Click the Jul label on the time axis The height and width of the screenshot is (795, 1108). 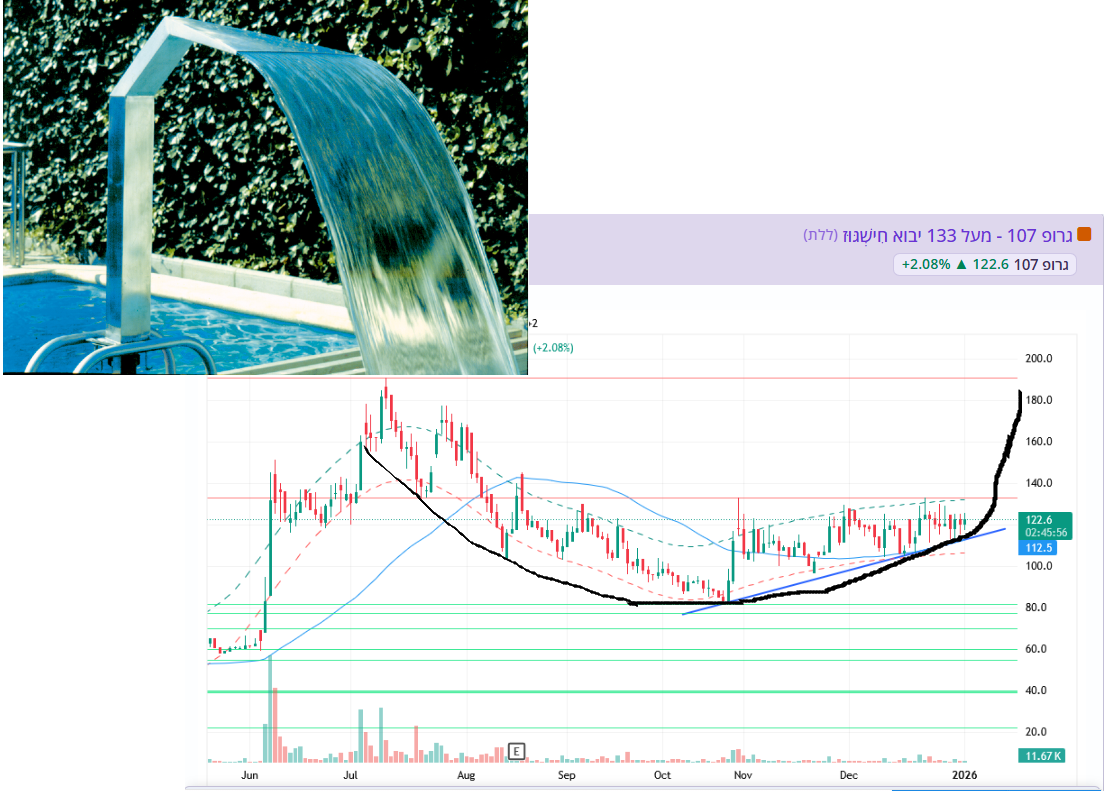(350, 775)
